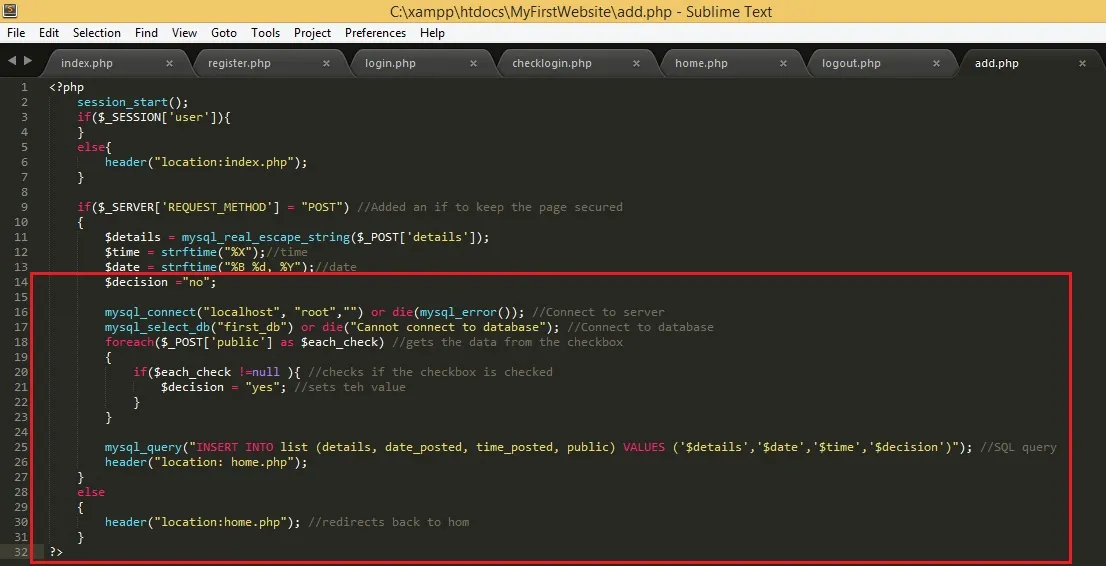Click the closing ?> PHP tag
Screen dimensions: 1106x566
56,552
